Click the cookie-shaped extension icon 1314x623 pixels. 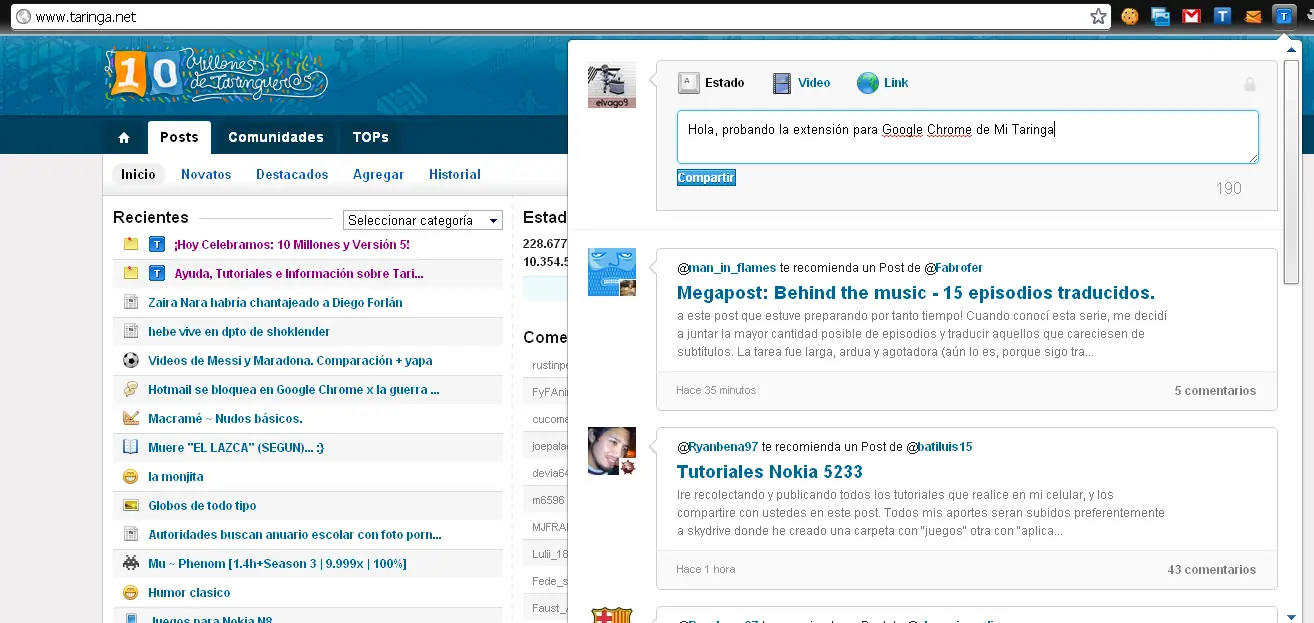coord(1129,16)
